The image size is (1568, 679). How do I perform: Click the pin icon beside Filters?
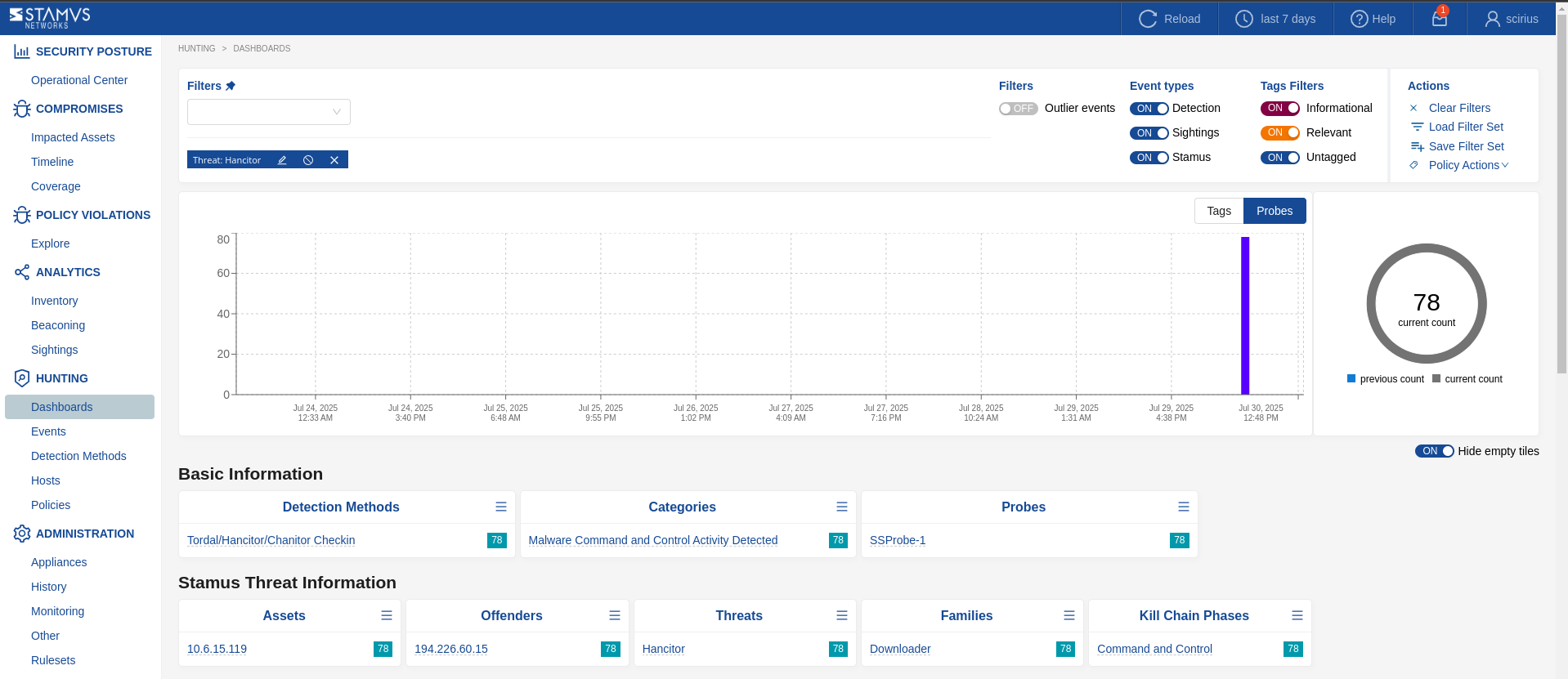[x=231, y=86]
